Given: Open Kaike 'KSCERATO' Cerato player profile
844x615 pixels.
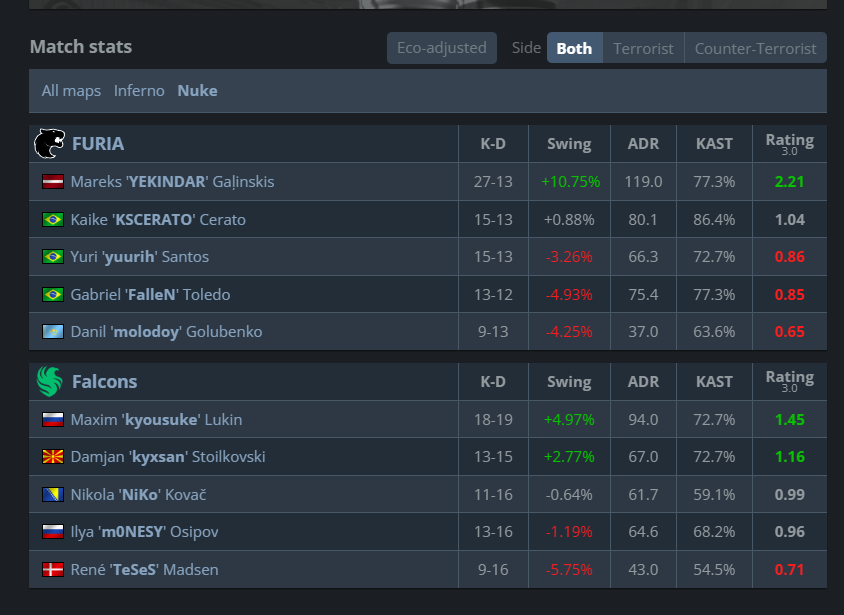Looking at the screenshot, I should point(158,220).
